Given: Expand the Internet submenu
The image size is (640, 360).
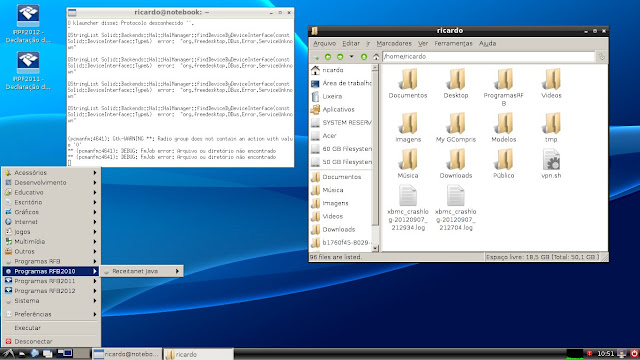Looking at the screenshot, I should [x=51, y=222].
